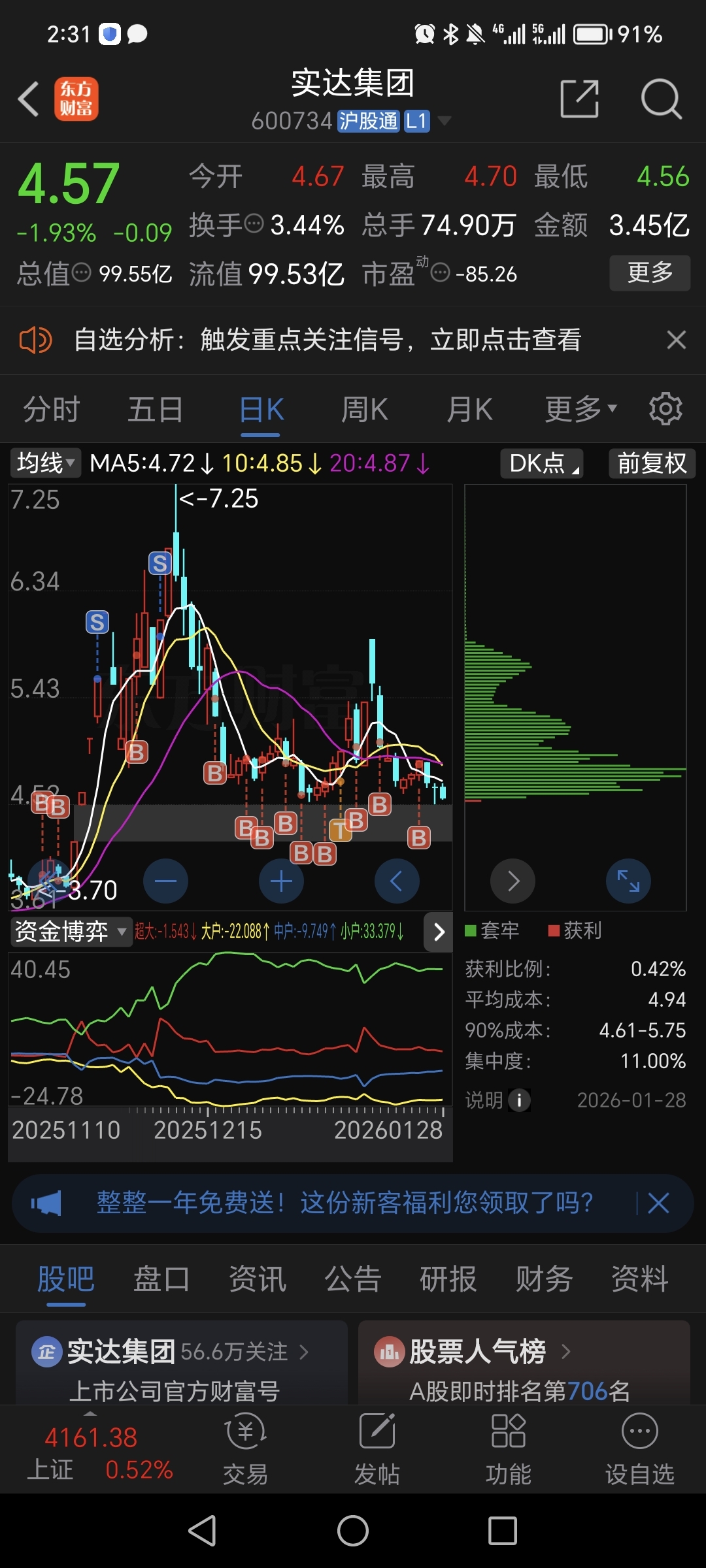The height and width of the screenshot is (1568, 706).
Task: Open the 公告 tab
Action: [353, 1279]
